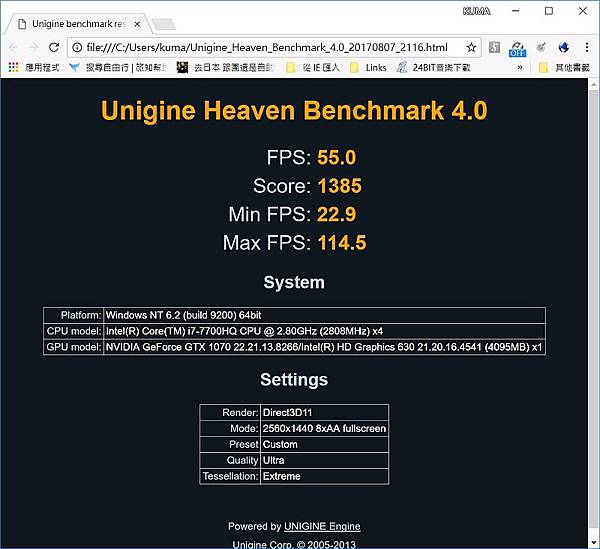Open the blue bird travel bookmark

tap(118, 68)
